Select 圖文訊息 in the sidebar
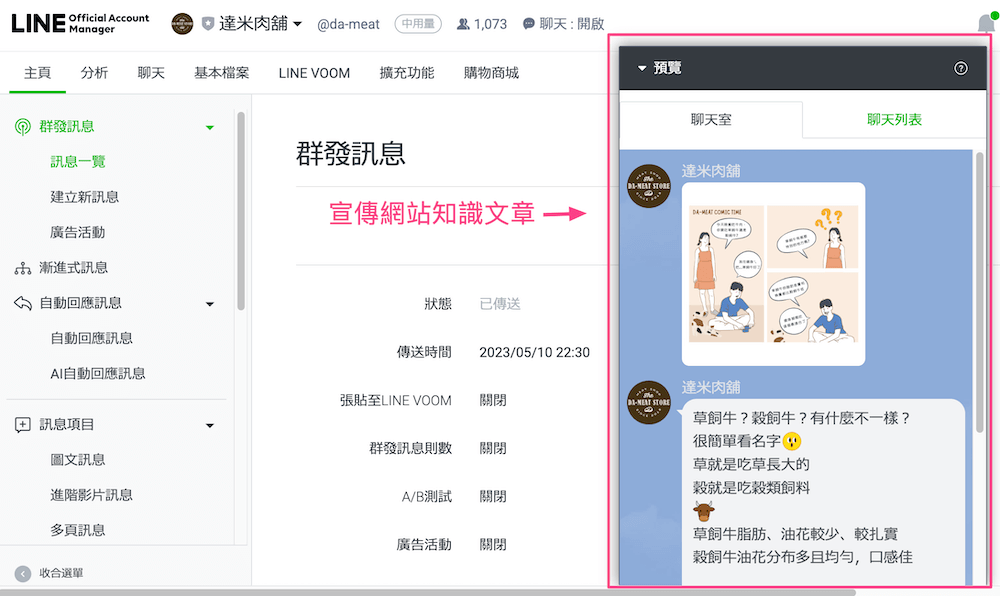Screen dimensions: 1000x596 point(77,460)
